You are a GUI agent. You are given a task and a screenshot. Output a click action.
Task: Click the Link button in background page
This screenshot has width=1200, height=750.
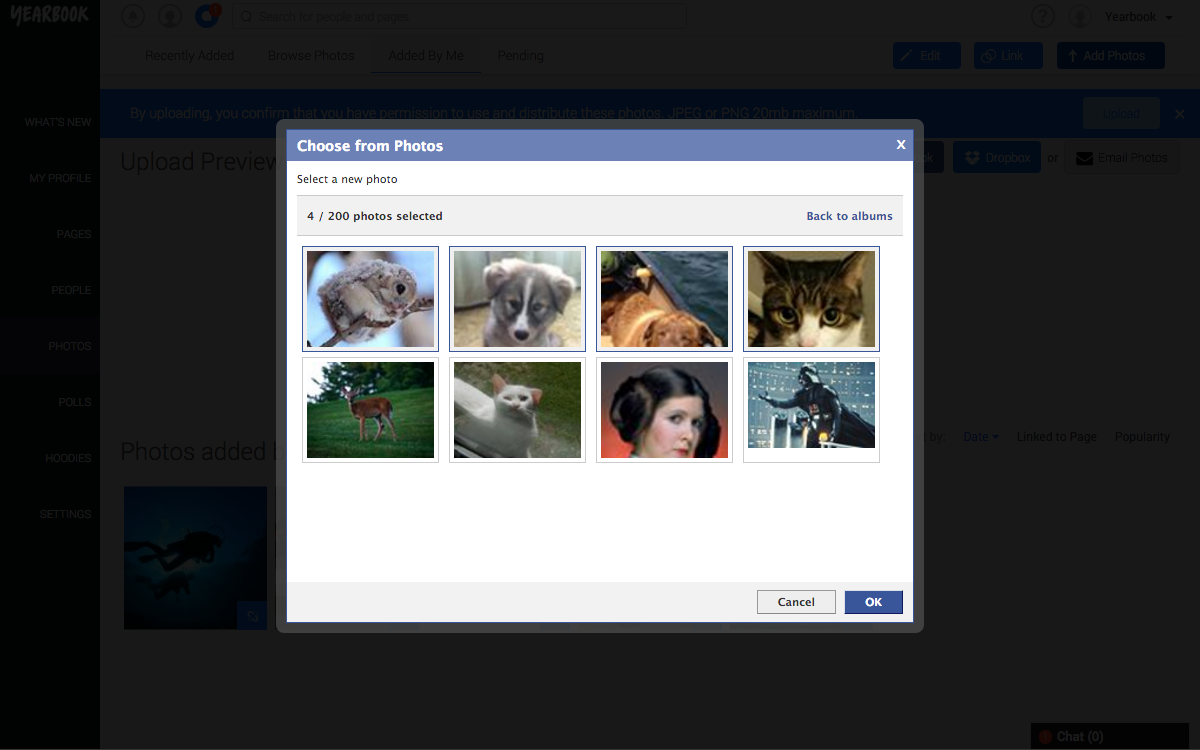(1008, 56)
